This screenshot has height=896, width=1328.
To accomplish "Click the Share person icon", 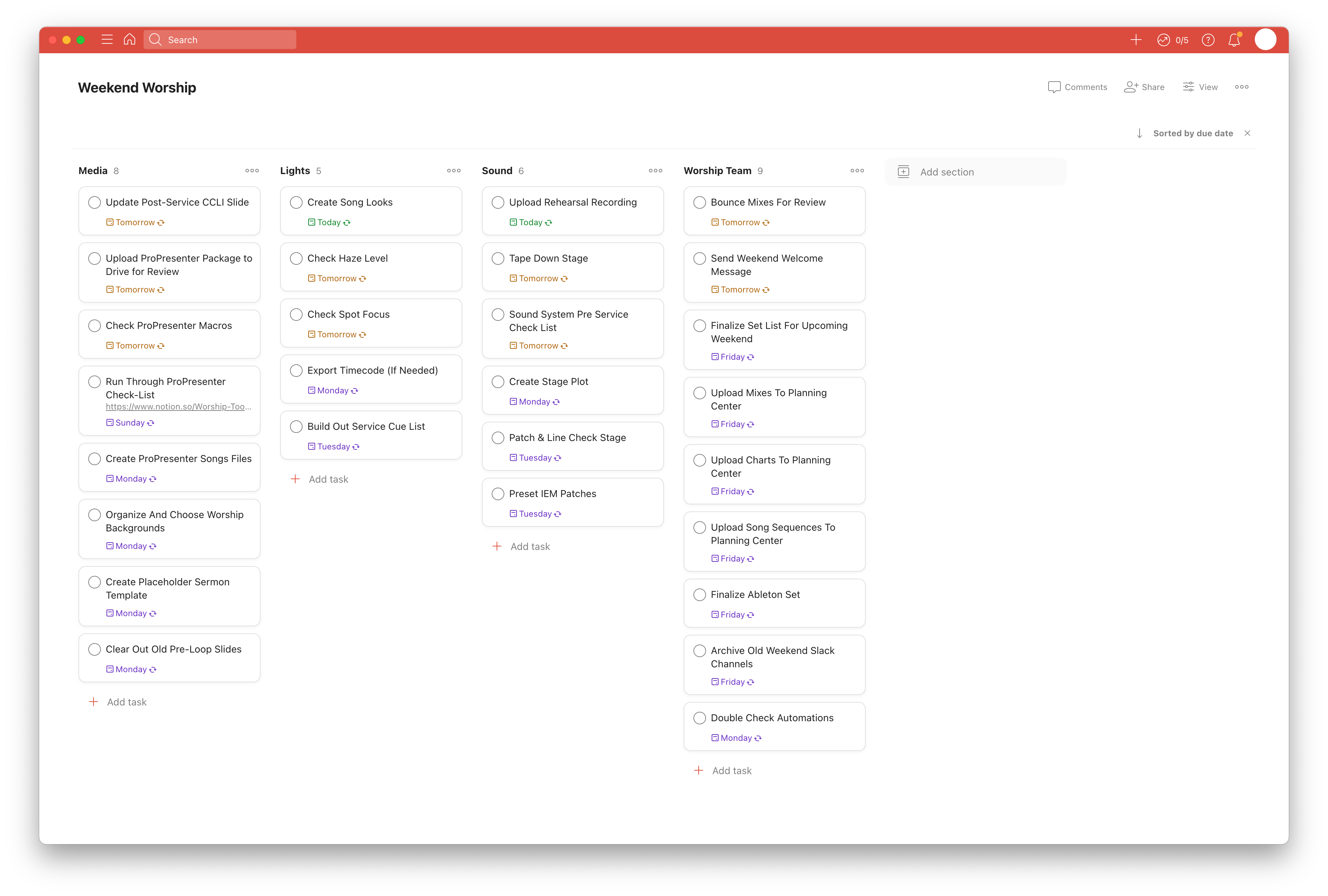I will click(x=1131, y=87).
